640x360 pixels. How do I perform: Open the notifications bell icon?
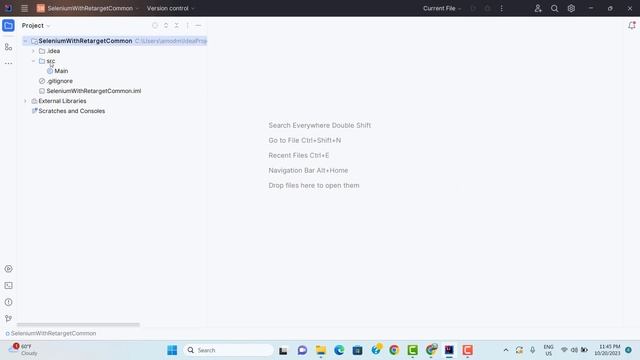point(631,25)
